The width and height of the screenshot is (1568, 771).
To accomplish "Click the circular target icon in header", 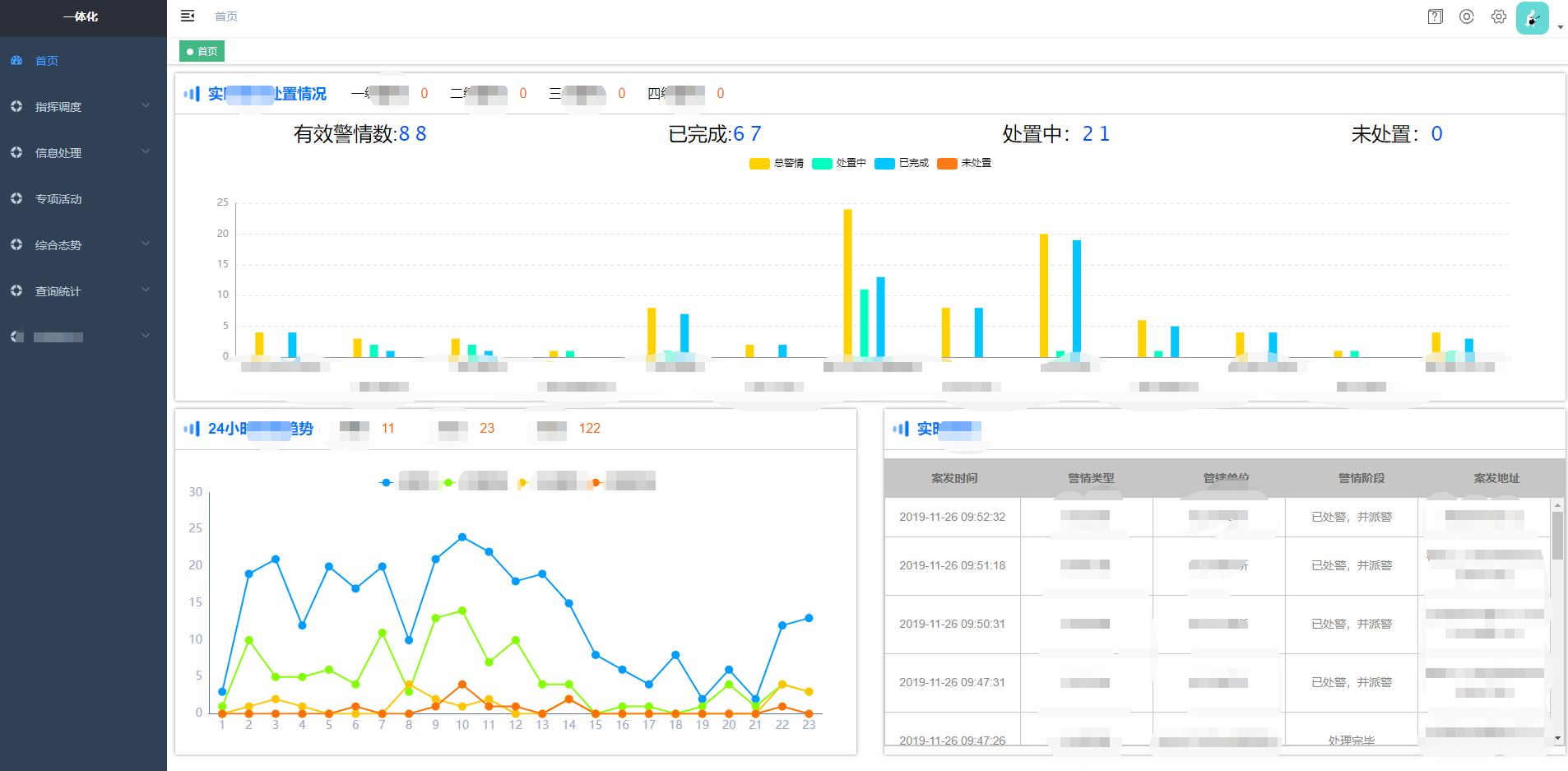I will (1467, 16).
